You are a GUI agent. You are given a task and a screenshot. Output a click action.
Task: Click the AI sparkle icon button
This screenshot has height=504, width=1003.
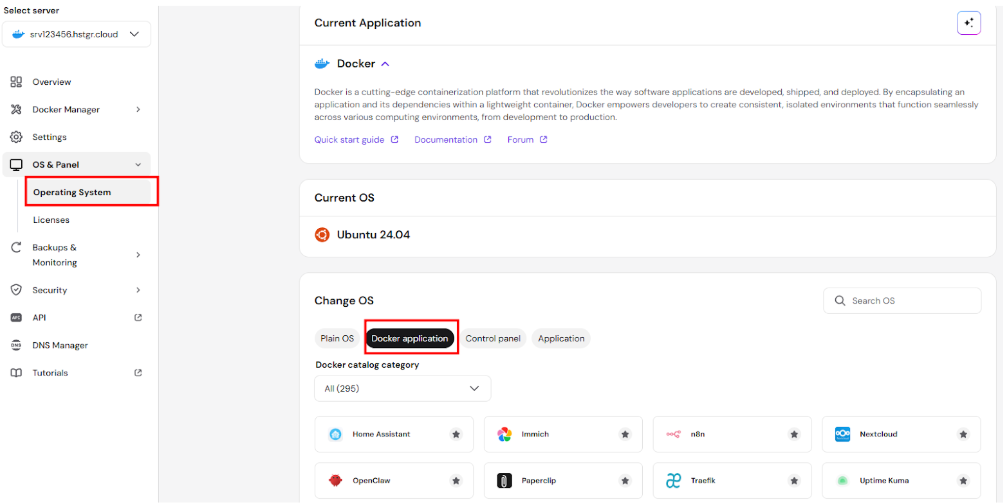[968, 23]
